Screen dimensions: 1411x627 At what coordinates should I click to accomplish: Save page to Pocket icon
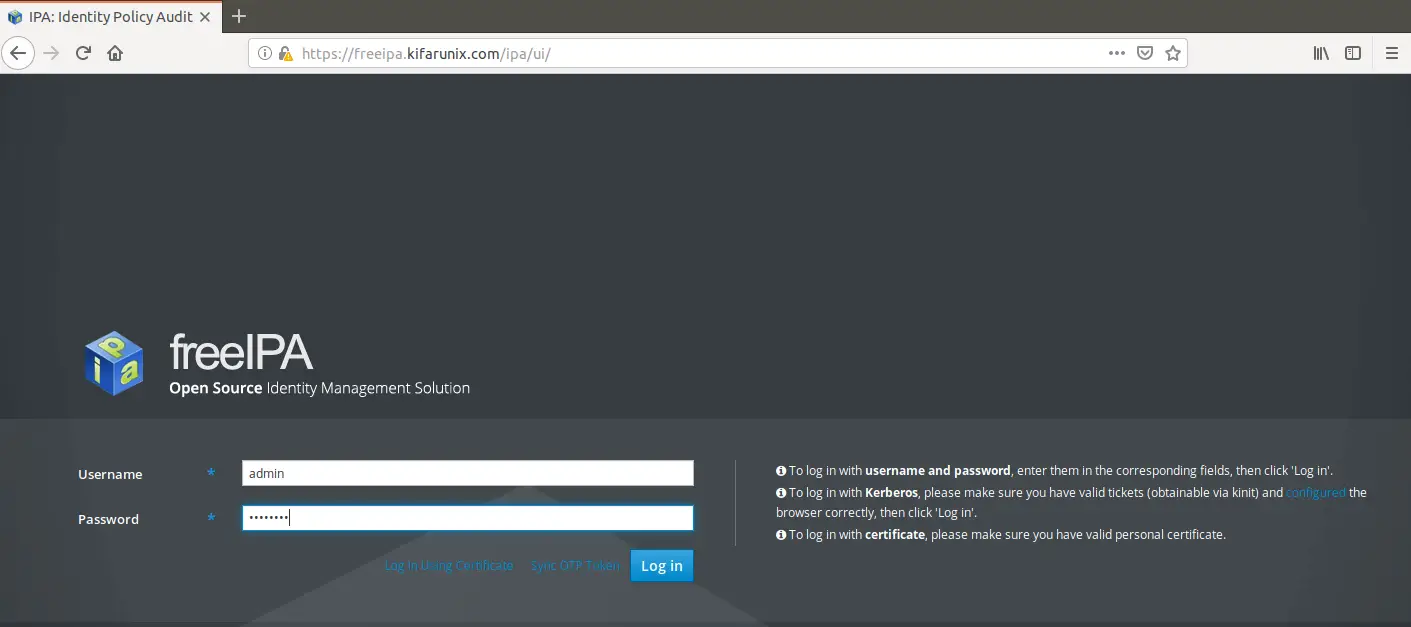coord(1145,53)
